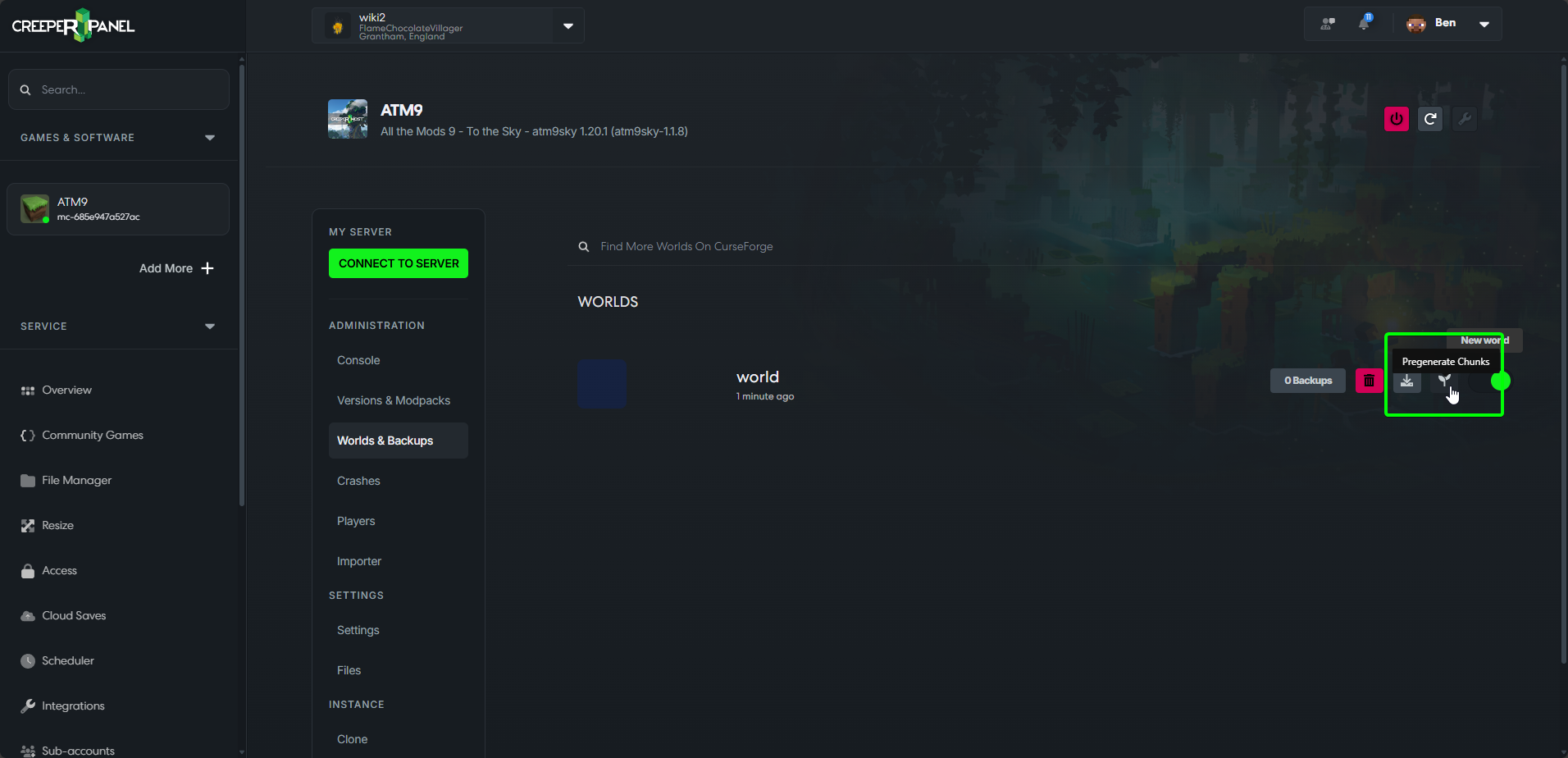Image resolution: width=1568 pixels, height=758 pixels.
Task: Open Cloud Saves in the sidebar
Action: click(73, 615)
